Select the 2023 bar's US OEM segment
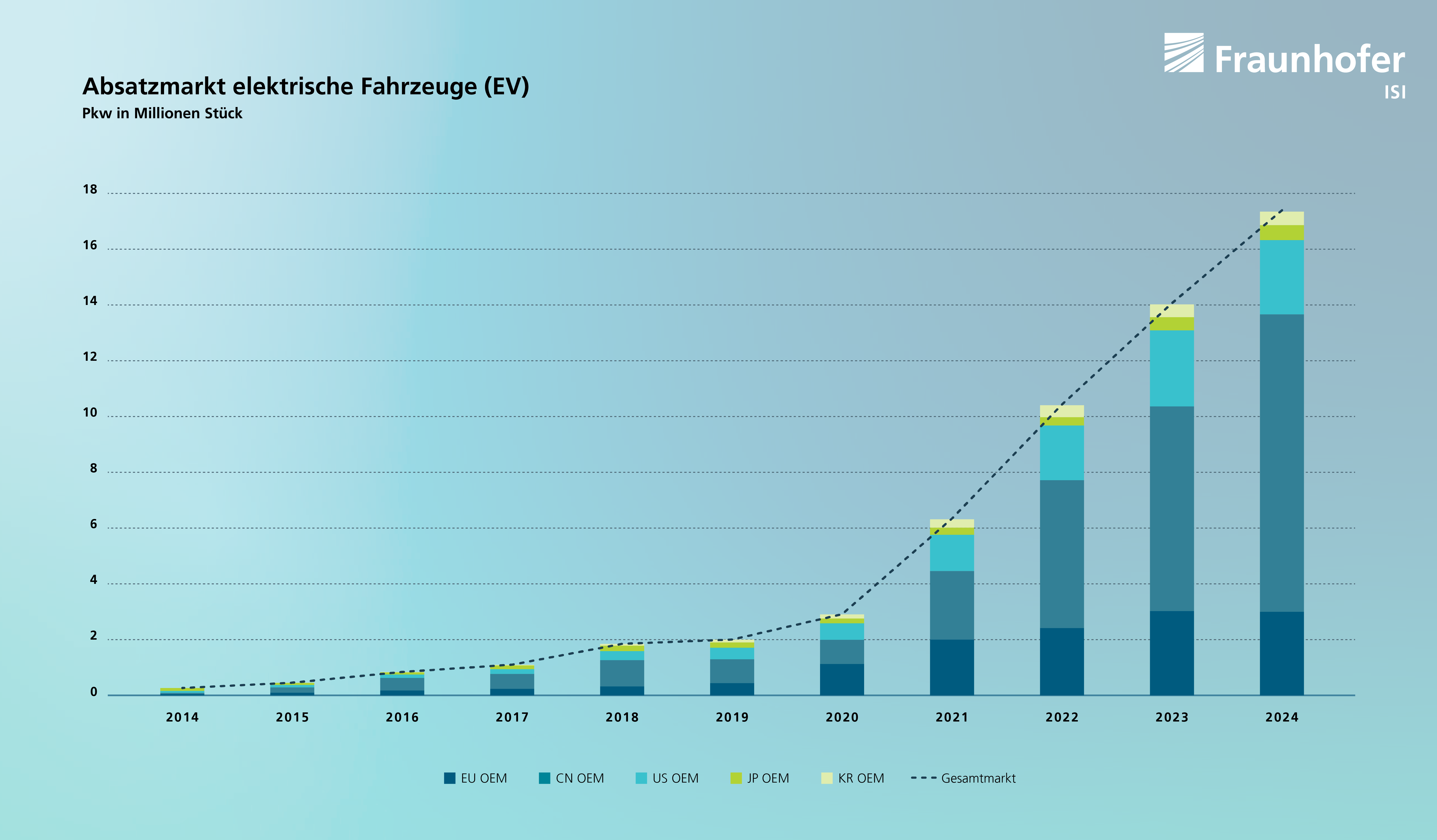Viewport: 1437px width, 840px height. pos(1171,368)
